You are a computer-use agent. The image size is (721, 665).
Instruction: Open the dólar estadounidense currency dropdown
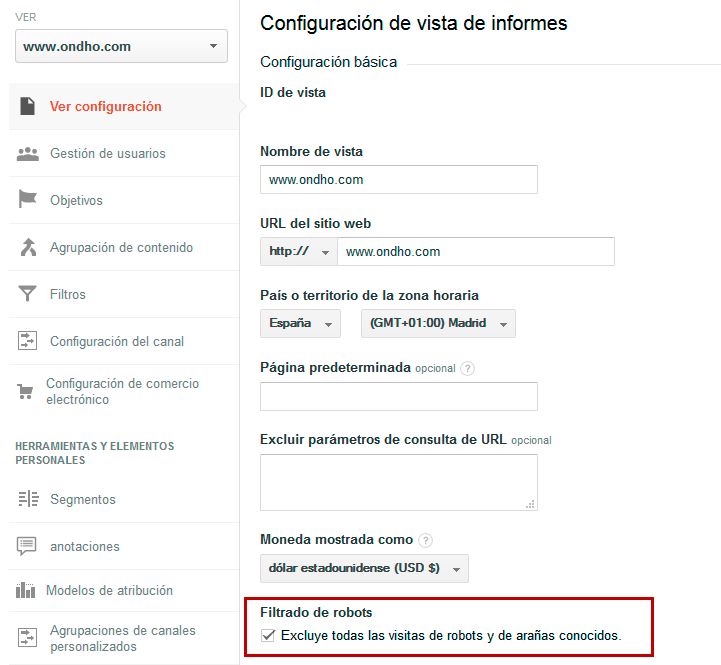pos(364,568)
